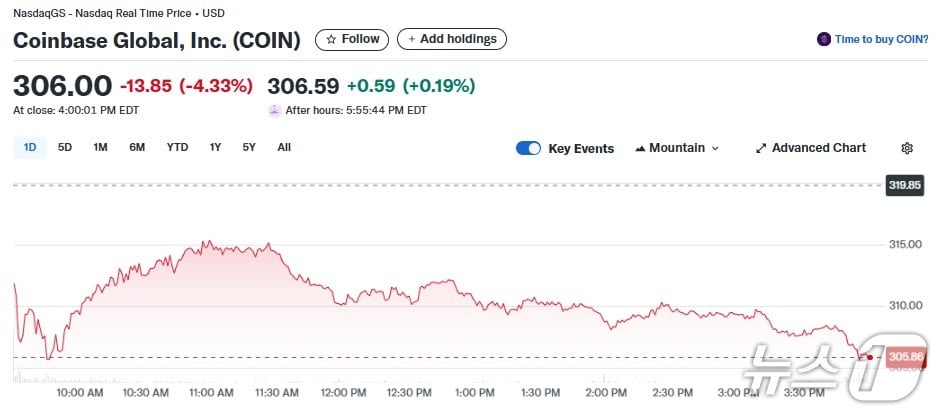
Task: Open chart settings gear icon
Action: pos(907,148)
